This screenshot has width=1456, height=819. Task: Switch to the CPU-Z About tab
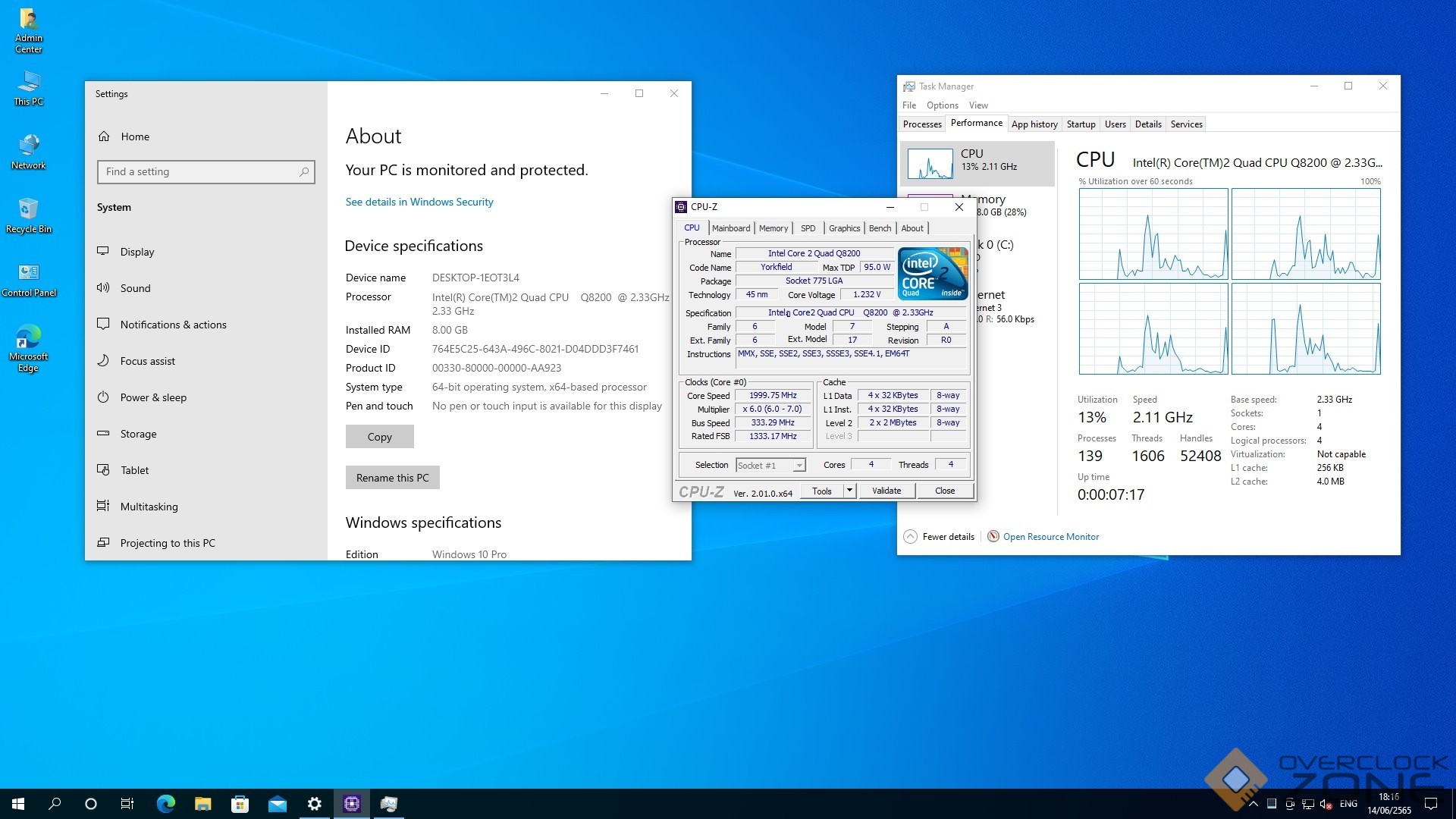[912, 228]
